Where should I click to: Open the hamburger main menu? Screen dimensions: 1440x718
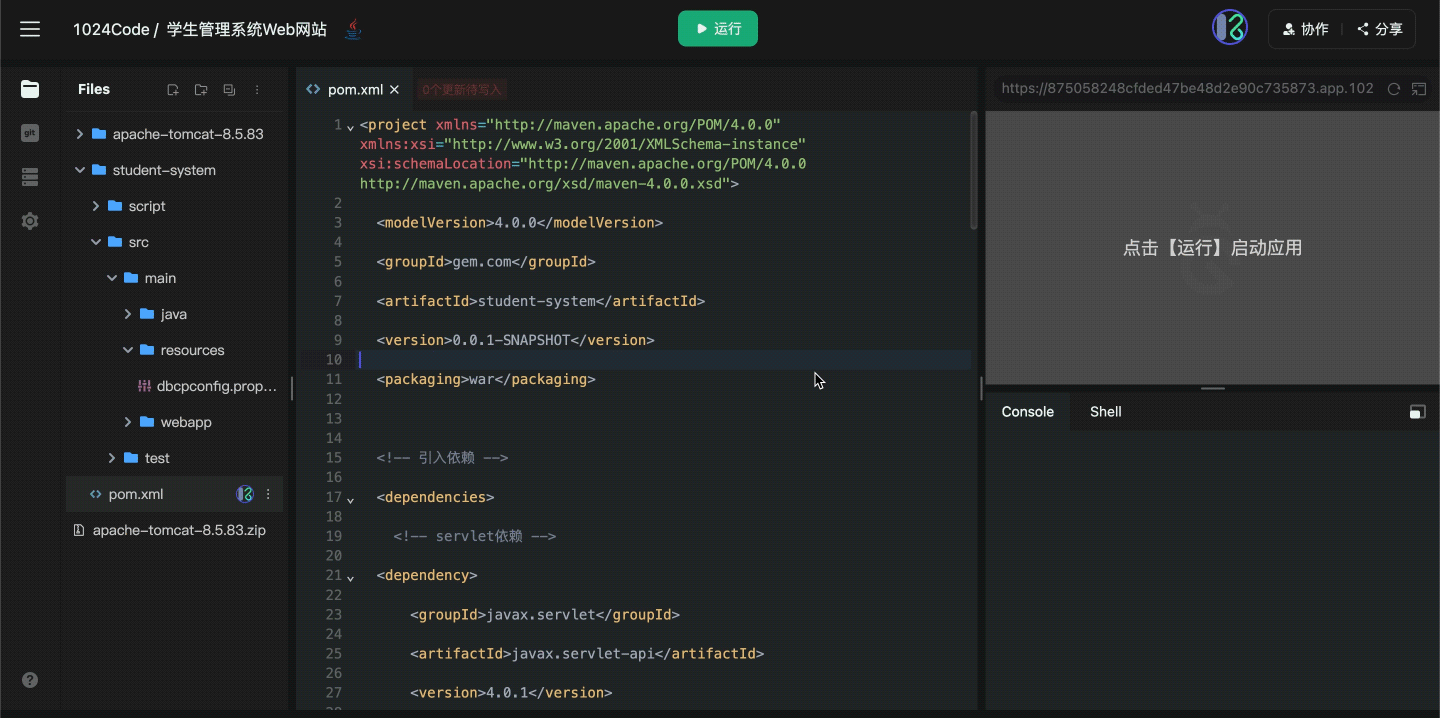click(30, 29)
